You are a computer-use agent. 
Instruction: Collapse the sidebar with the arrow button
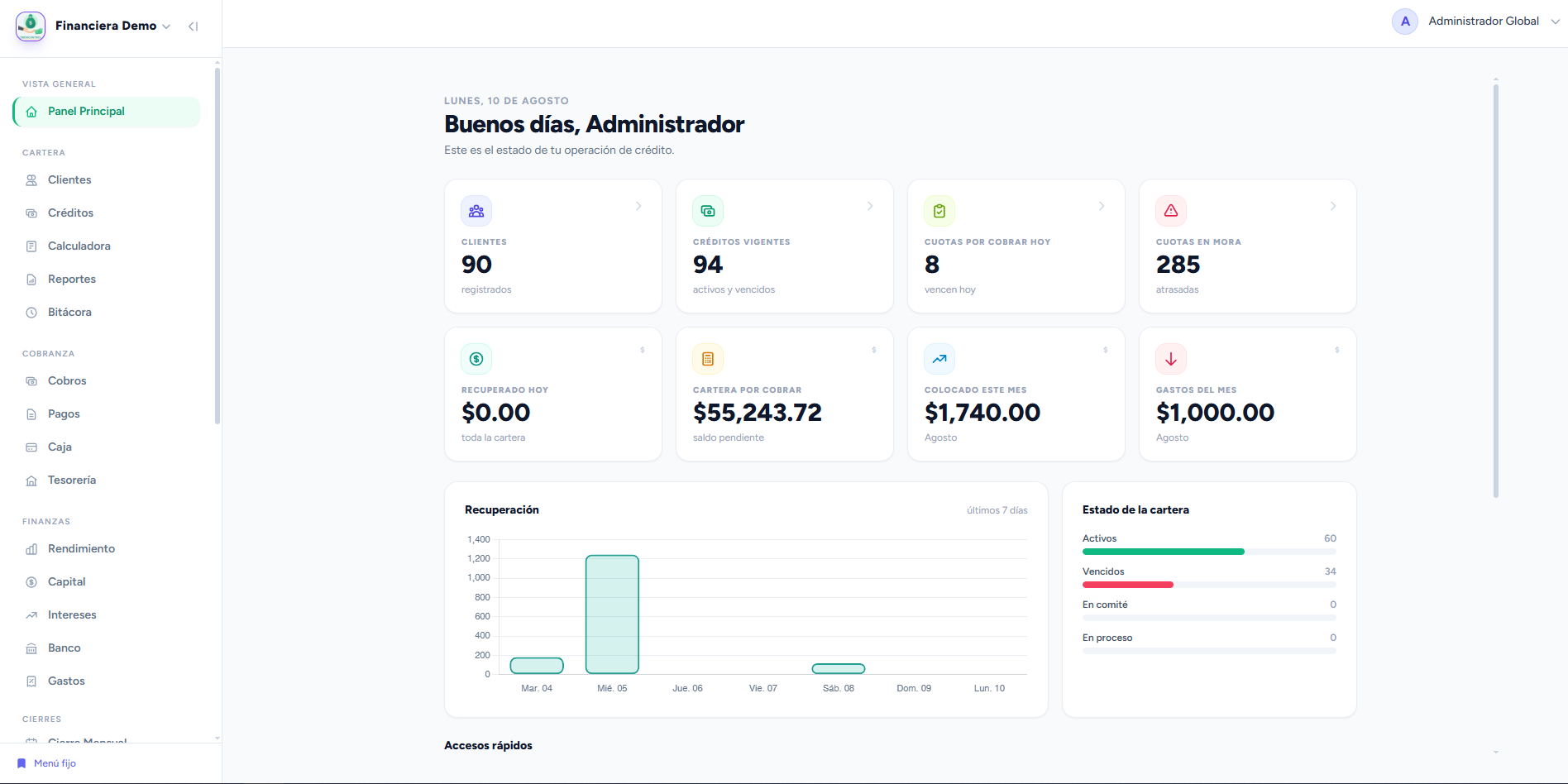[193, 26]
